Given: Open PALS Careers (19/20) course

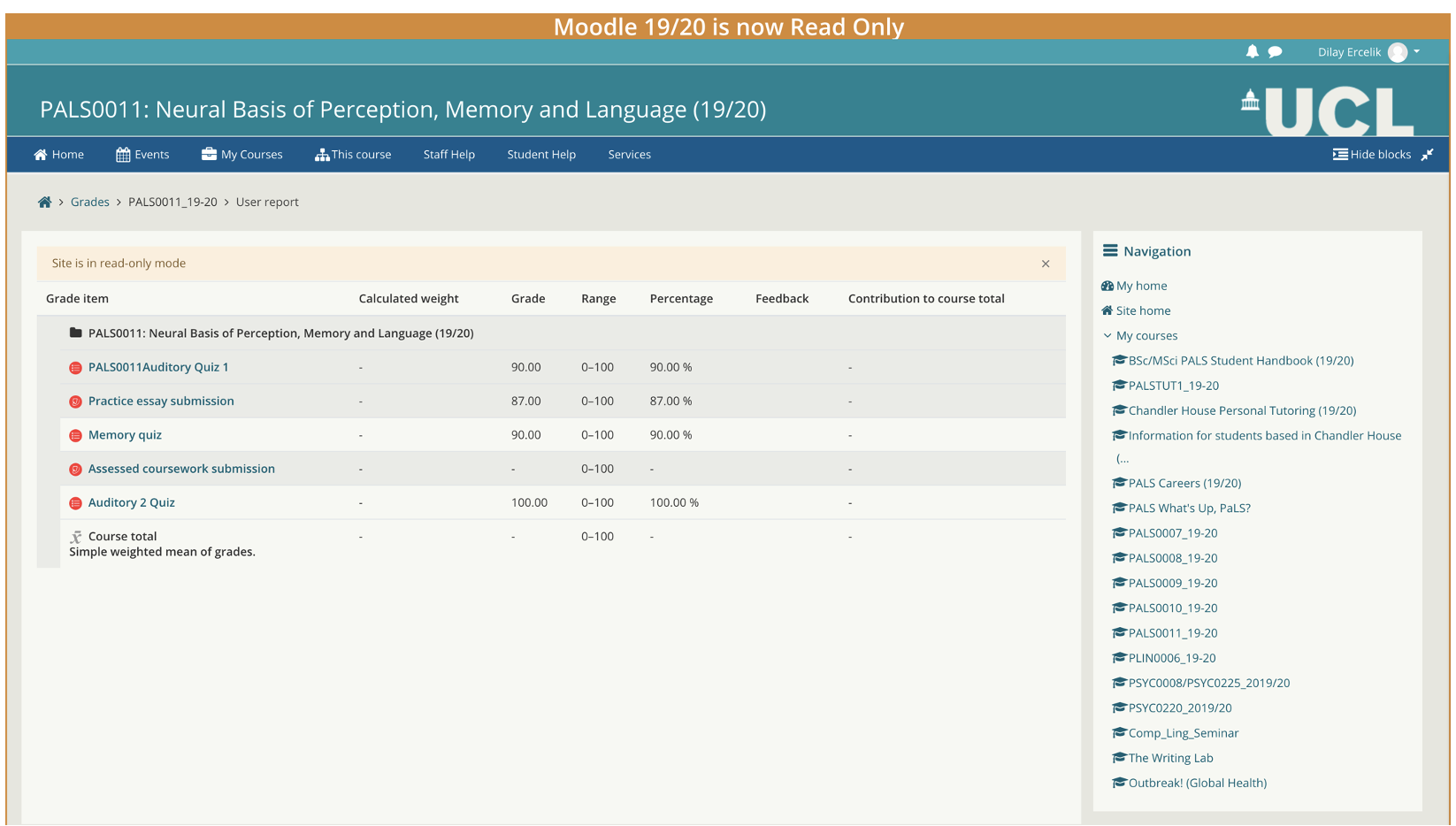Looking at the screenshot, I should (1184, 483).
